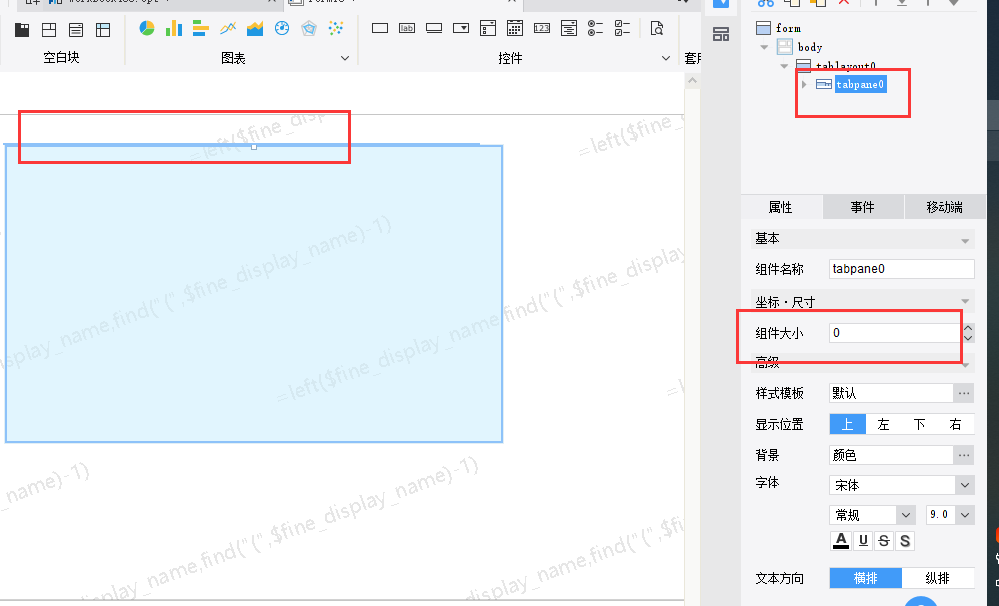999x606 pixels.
Task: Add the dropdown checkbox list widget
Action: pyautogui.click(x=488, y=28)
